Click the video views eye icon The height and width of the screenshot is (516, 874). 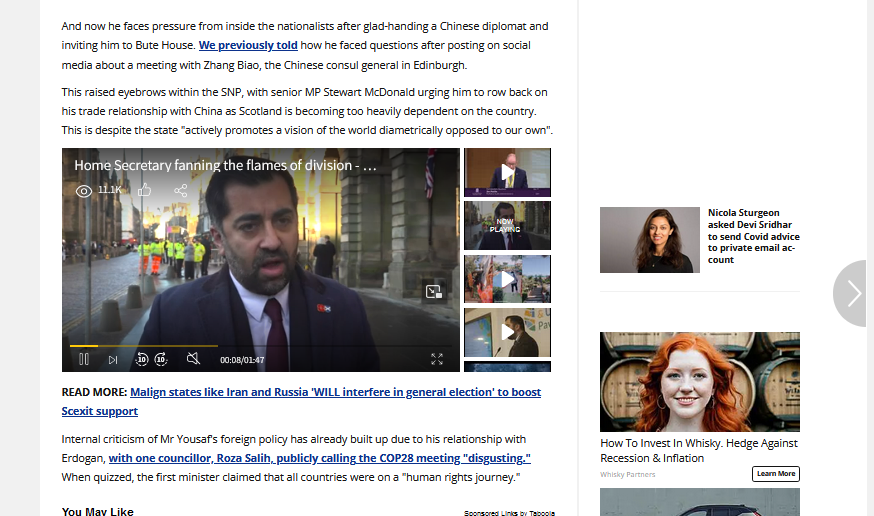[x=84, y=191]
